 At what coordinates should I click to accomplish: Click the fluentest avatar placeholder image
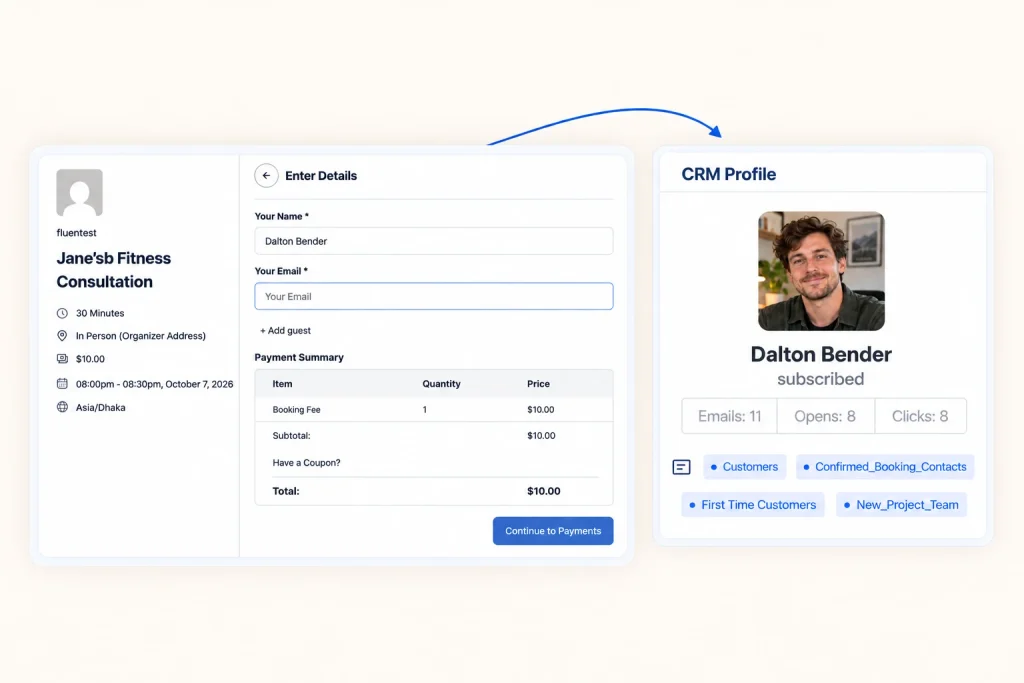tap(80, 193)
